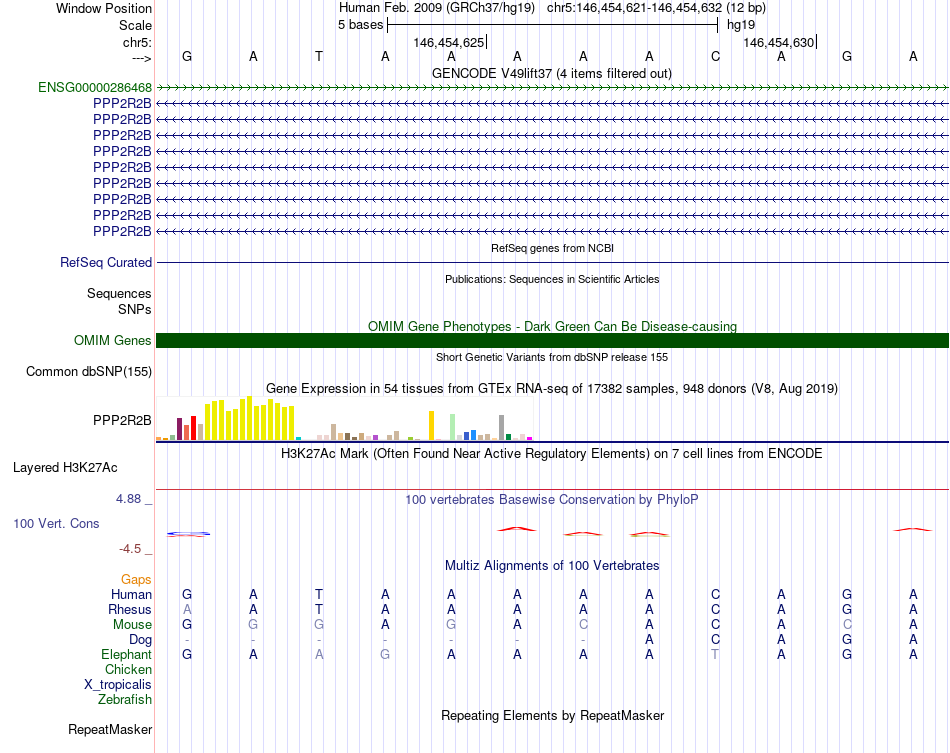Click the chr5:146,454,621-146,454,632 position text
Viewport: 950px width, 753px height.
pyautogui.click(x=634, y=8)
